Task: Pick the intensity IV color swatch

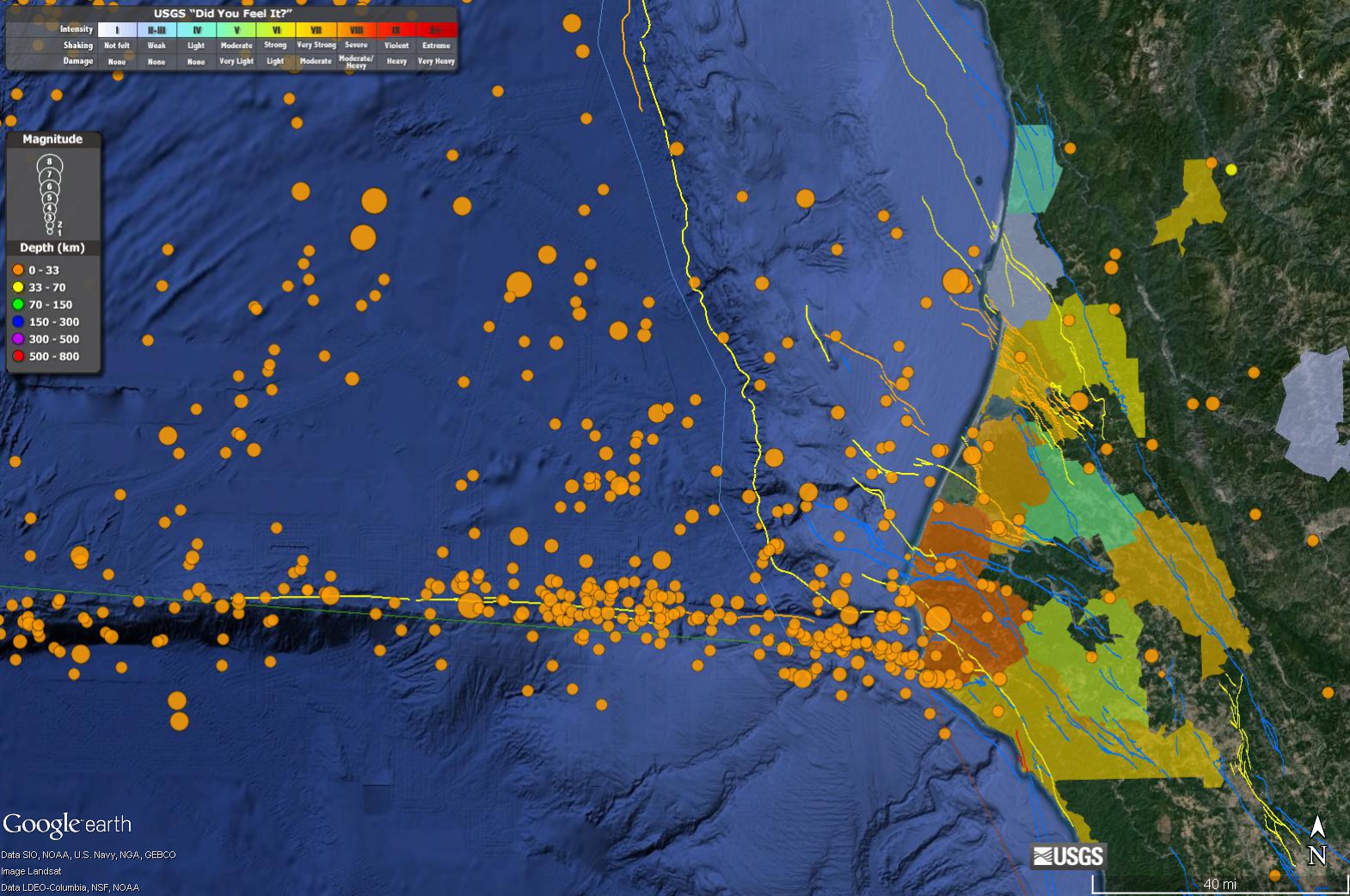Action: [x=196, y=29]
